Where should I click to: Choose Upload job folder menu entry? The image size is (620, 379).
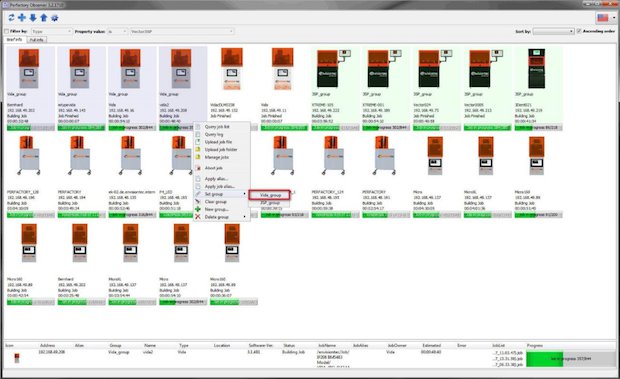coord(221,149)
